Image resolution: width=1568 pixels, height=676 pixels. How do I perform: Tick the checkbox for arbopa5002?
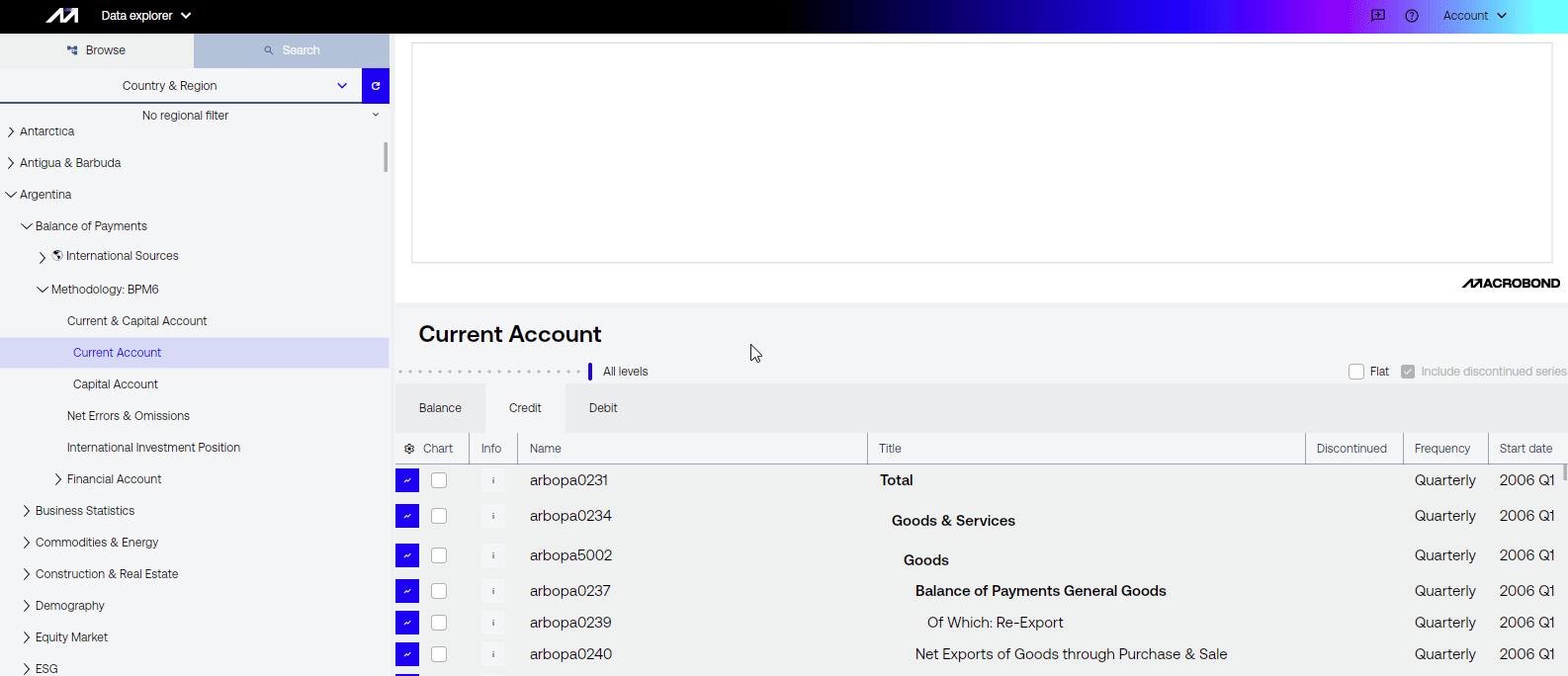pyautogui.click(x=439, y=555)
